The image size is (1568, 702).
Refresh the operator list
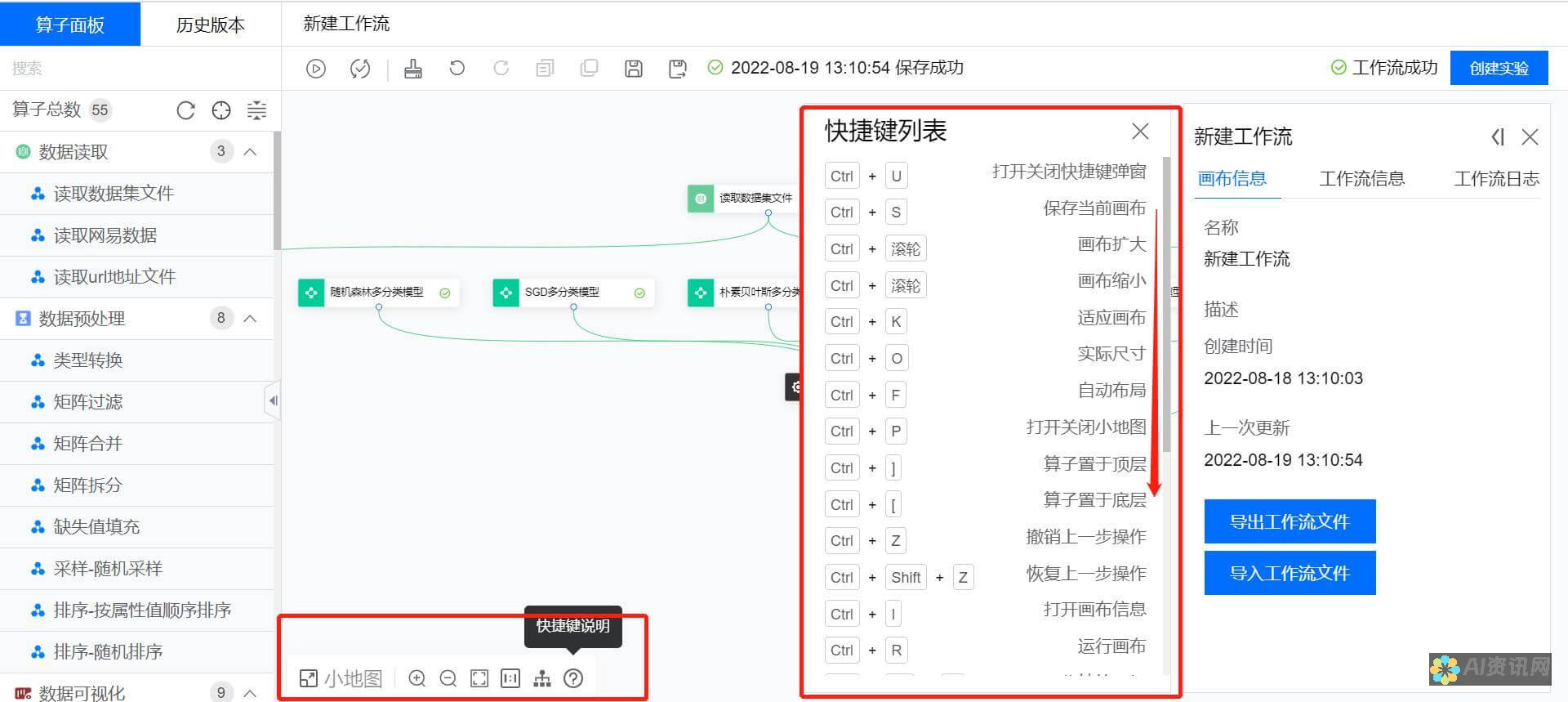(186, 110)
